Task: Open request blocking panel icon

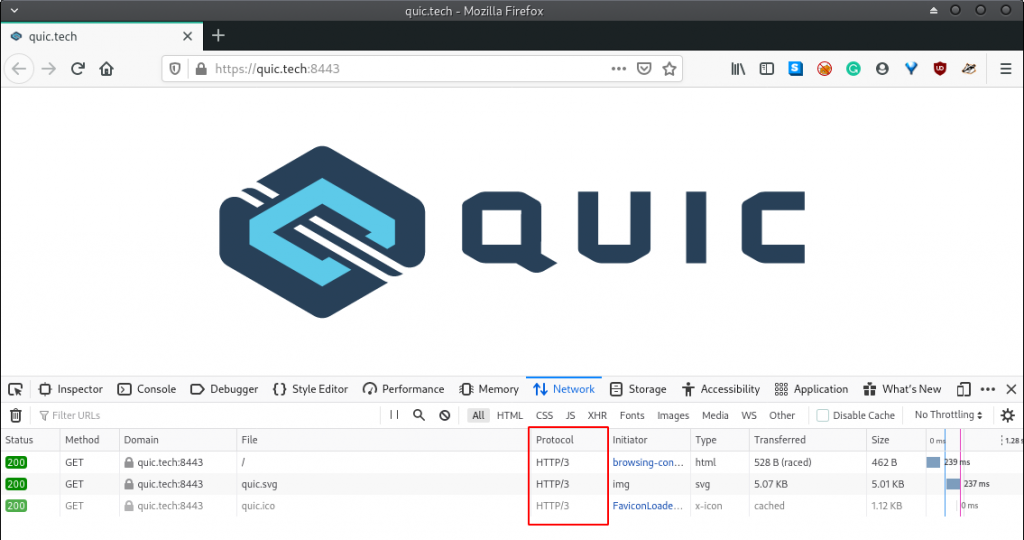Action: pos(445,415)
